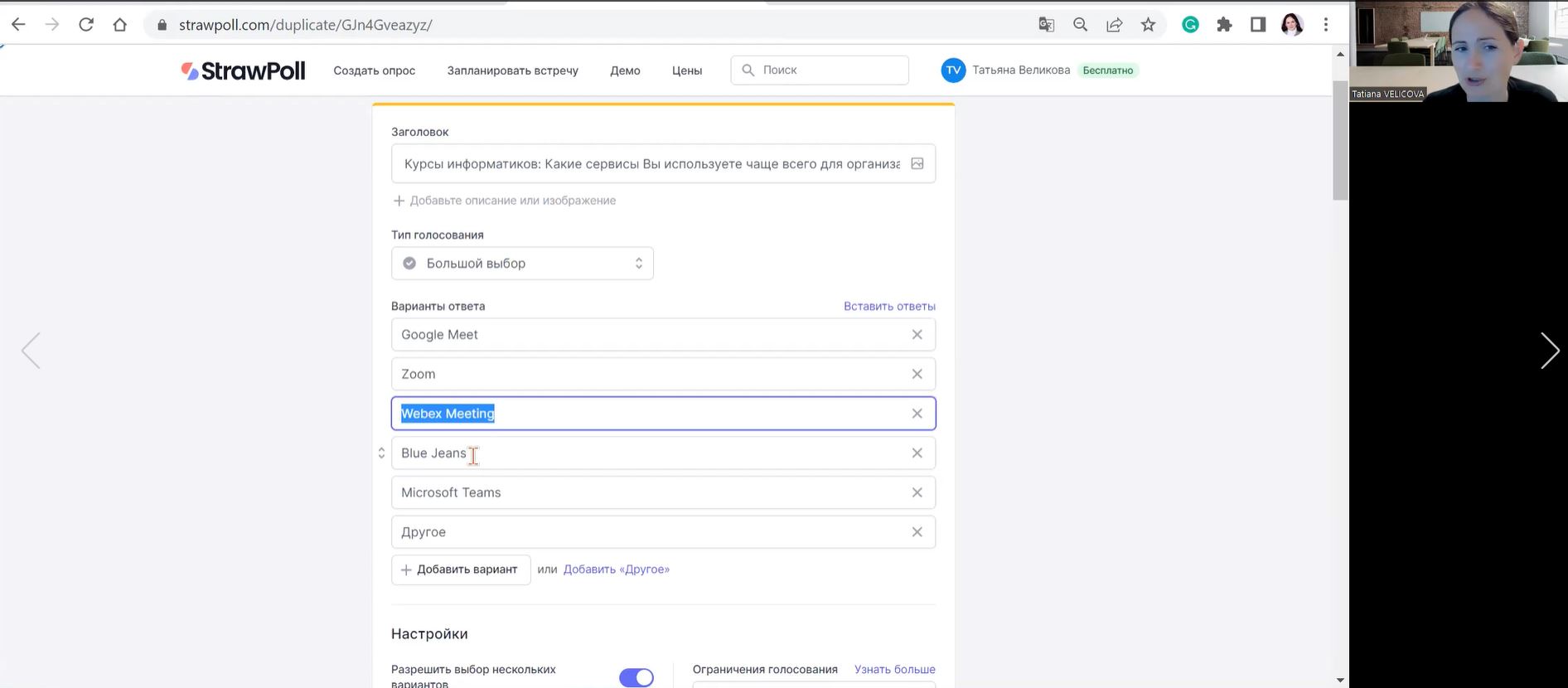
Task: Open the voting type dropdown
Action: pyautogui.click(x=522, y=264)
